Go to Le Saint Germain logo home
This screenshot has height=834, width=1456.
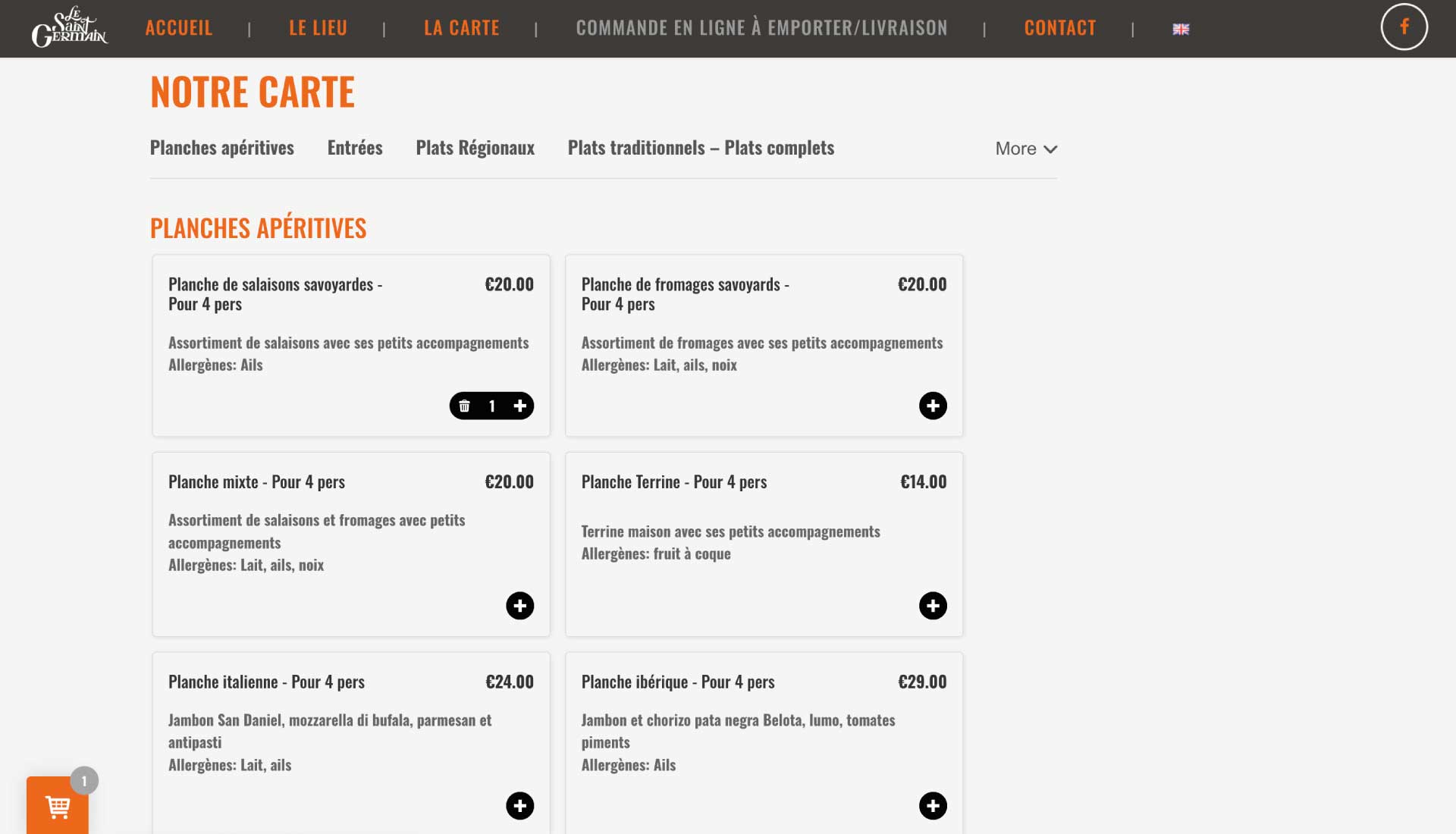pos(70,28)
